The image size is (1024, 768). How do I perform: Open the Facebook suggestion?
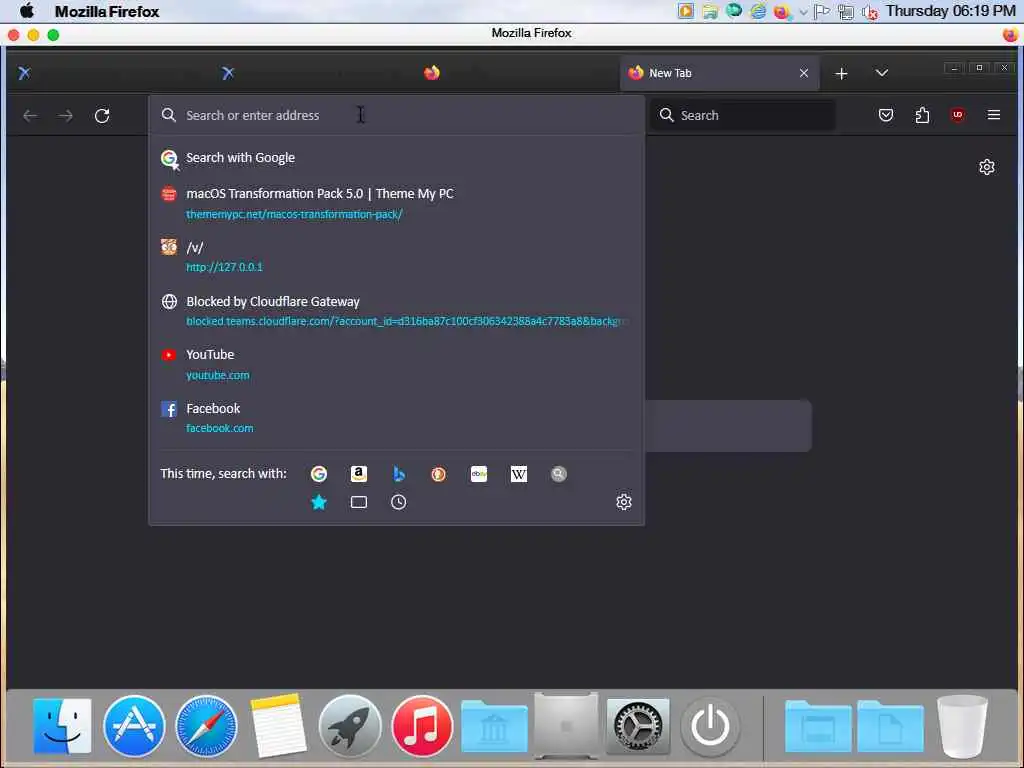pyautogui.click(x=396, y=417)
